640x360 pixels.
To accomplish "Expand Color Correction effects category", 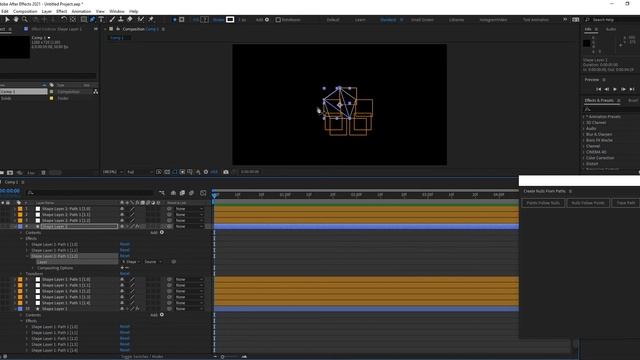I will point(584,158).
